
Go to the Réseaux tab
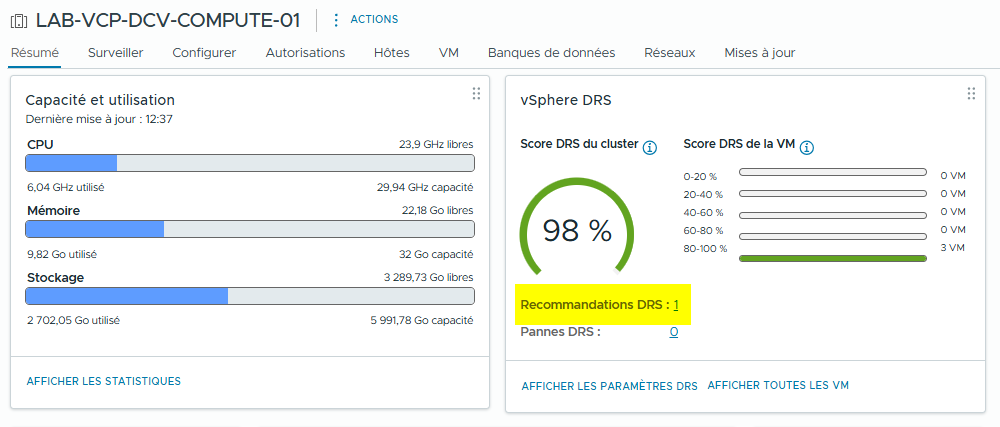pyautogui.click(x=670, y=53)
